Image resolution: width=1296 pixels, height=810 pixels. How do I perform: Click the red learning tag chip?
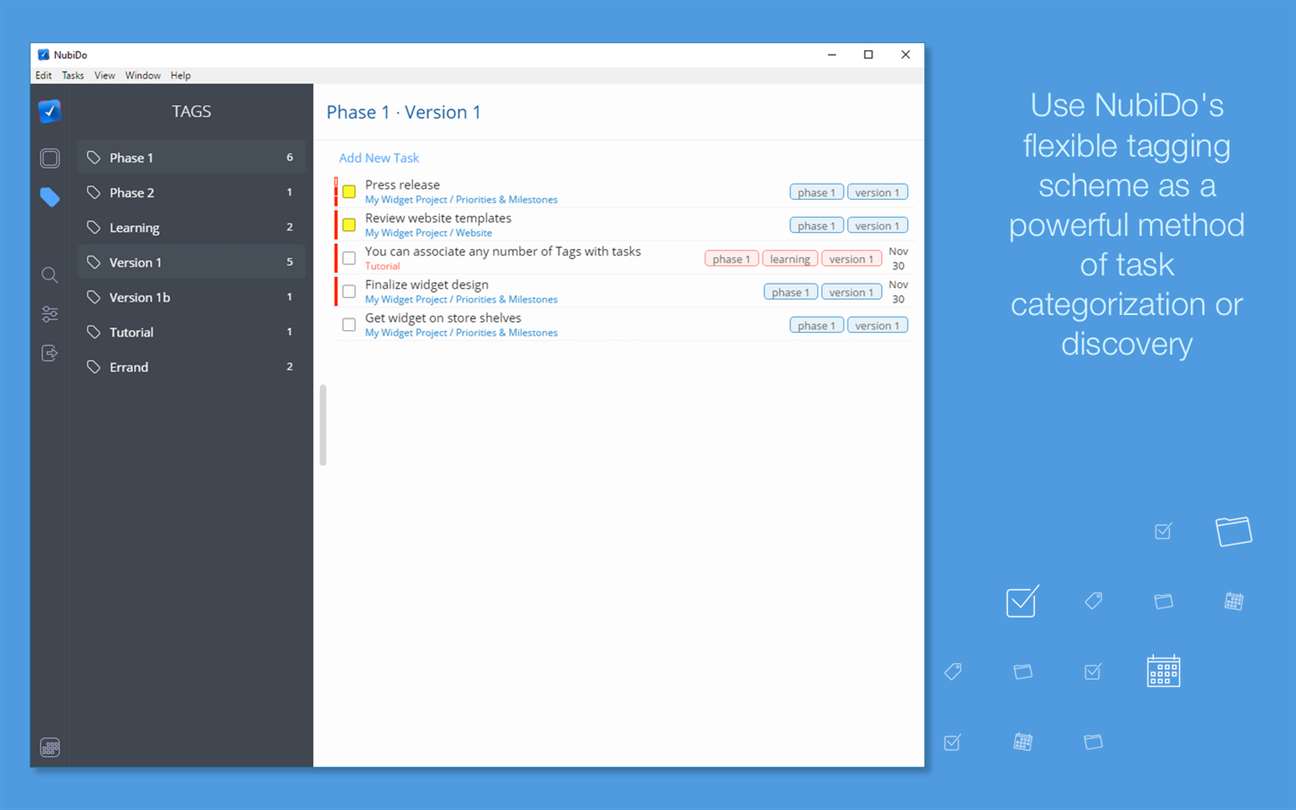(790, 259)
